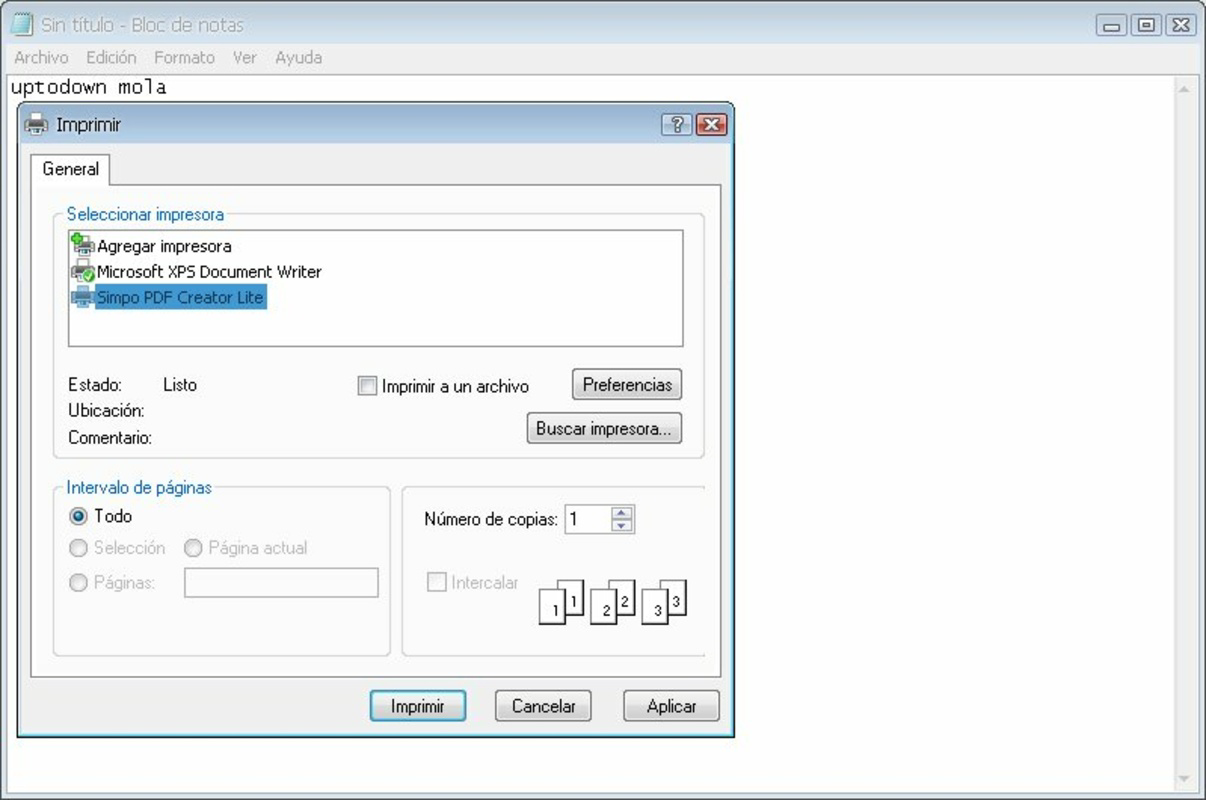Click the Buscar impresora button

coord(604,428)
